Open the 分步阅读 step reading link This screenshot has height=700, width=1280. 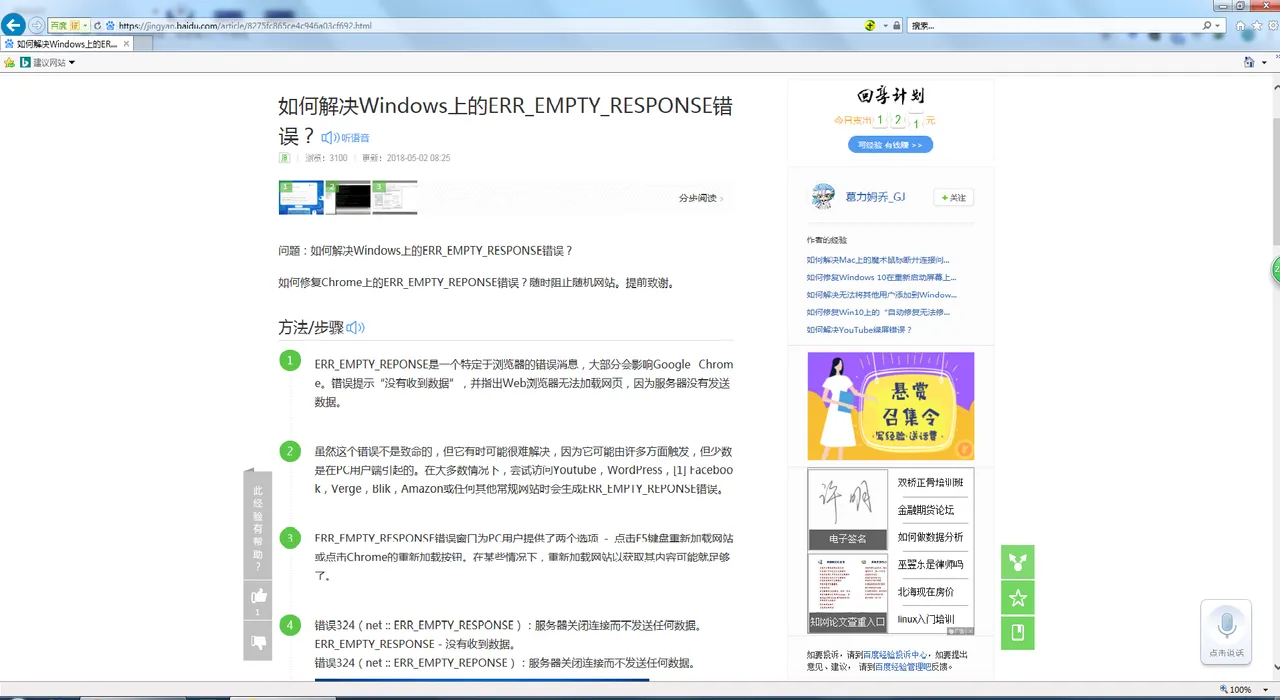point(700,198)
